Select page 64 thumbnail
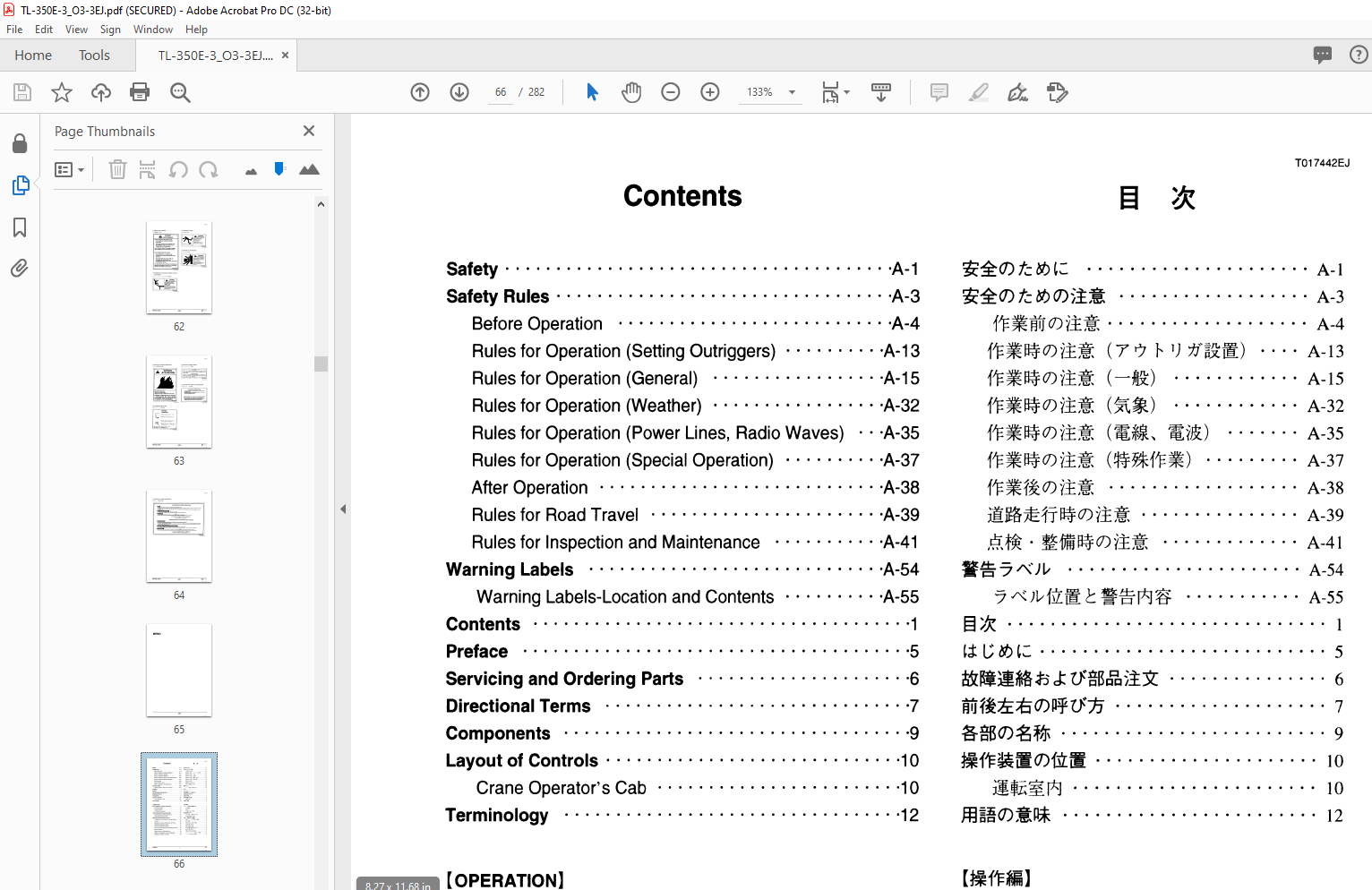 point(179,535)
